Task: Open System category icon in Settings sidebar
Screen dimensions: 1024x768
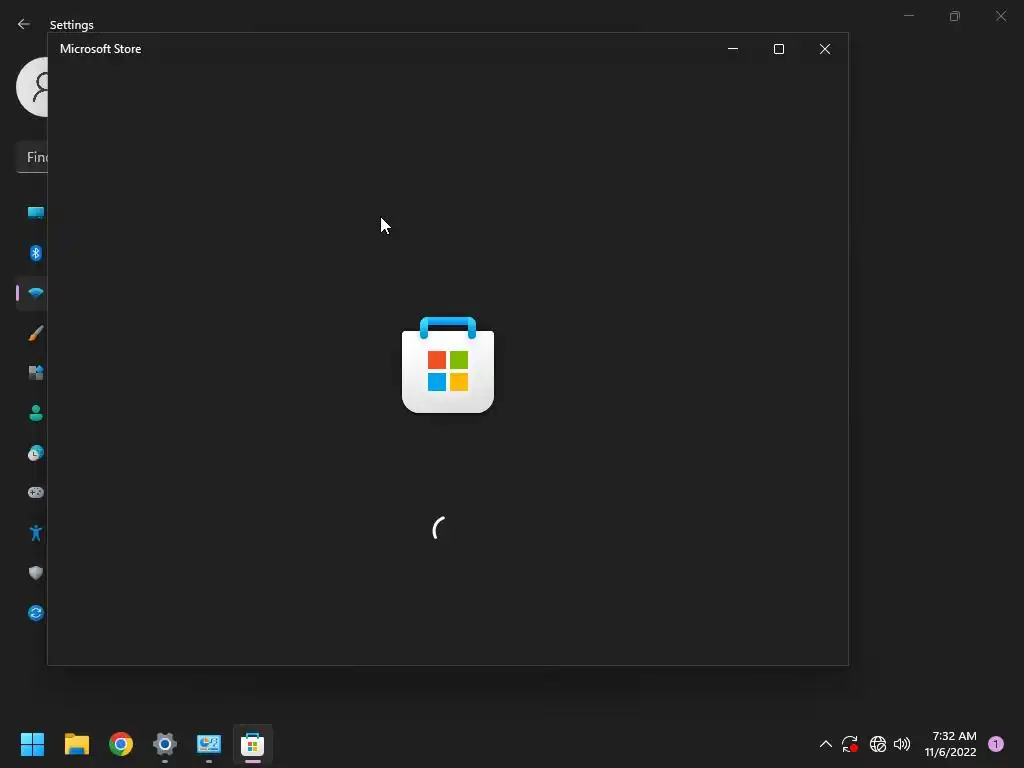Action: coord(35,213)
